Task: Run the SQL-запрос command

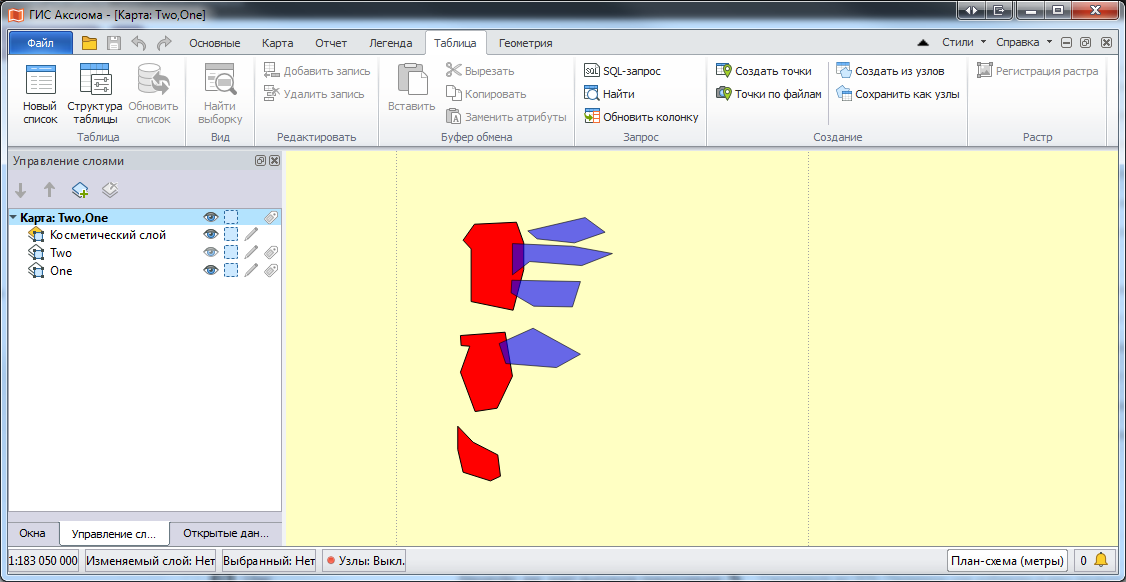Action: click(622, 71)
